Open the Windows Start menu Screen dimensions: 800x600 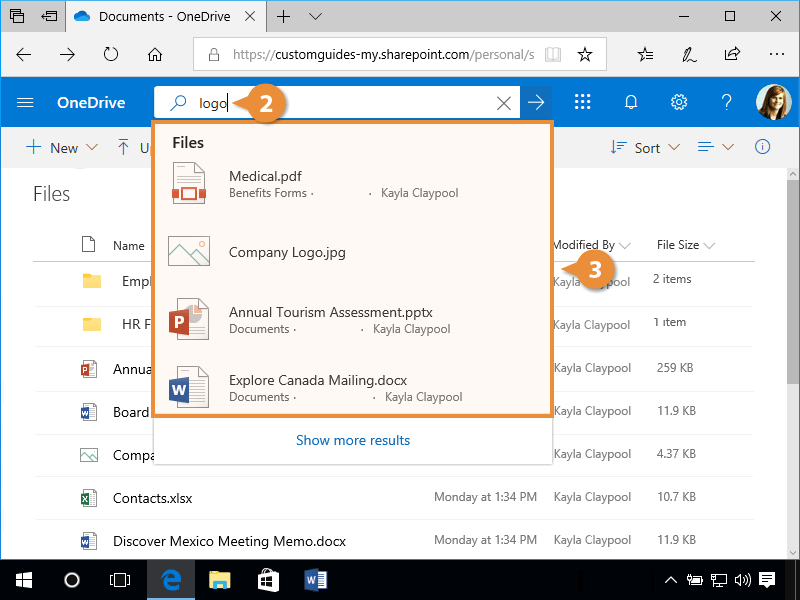[x=24, y=580]
